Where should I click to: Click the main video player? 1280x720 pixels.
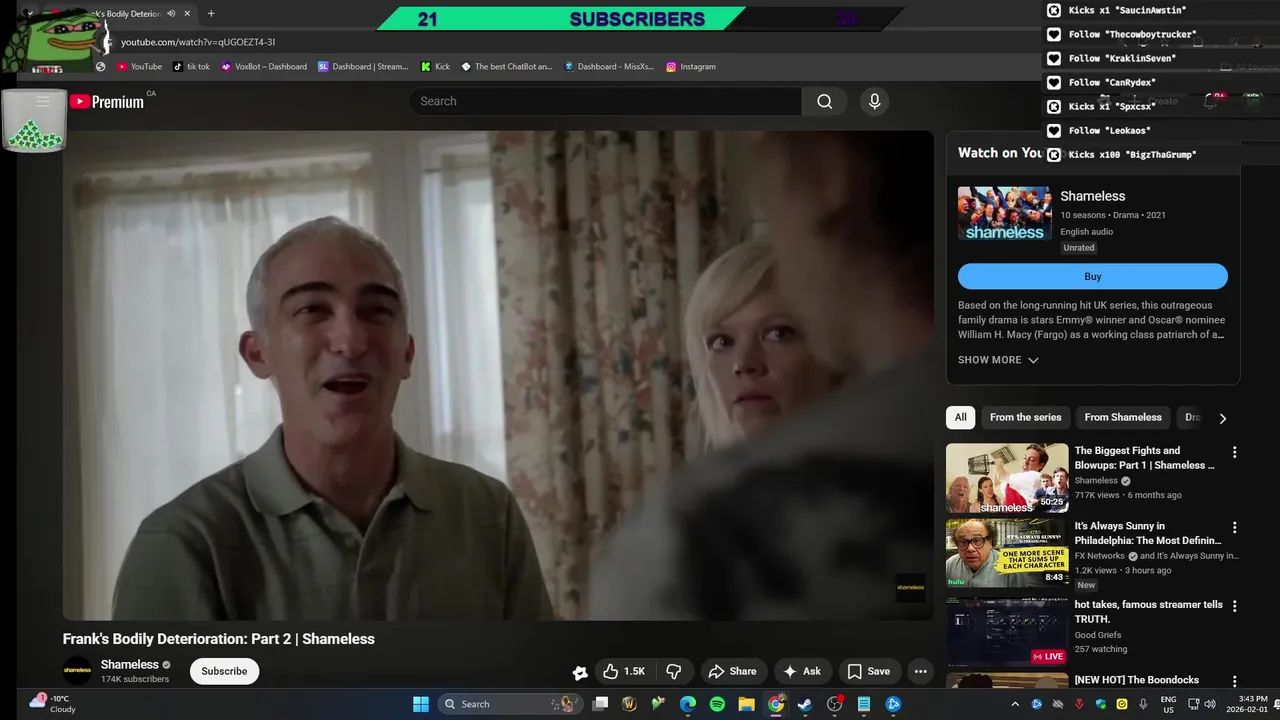[498, 375]
